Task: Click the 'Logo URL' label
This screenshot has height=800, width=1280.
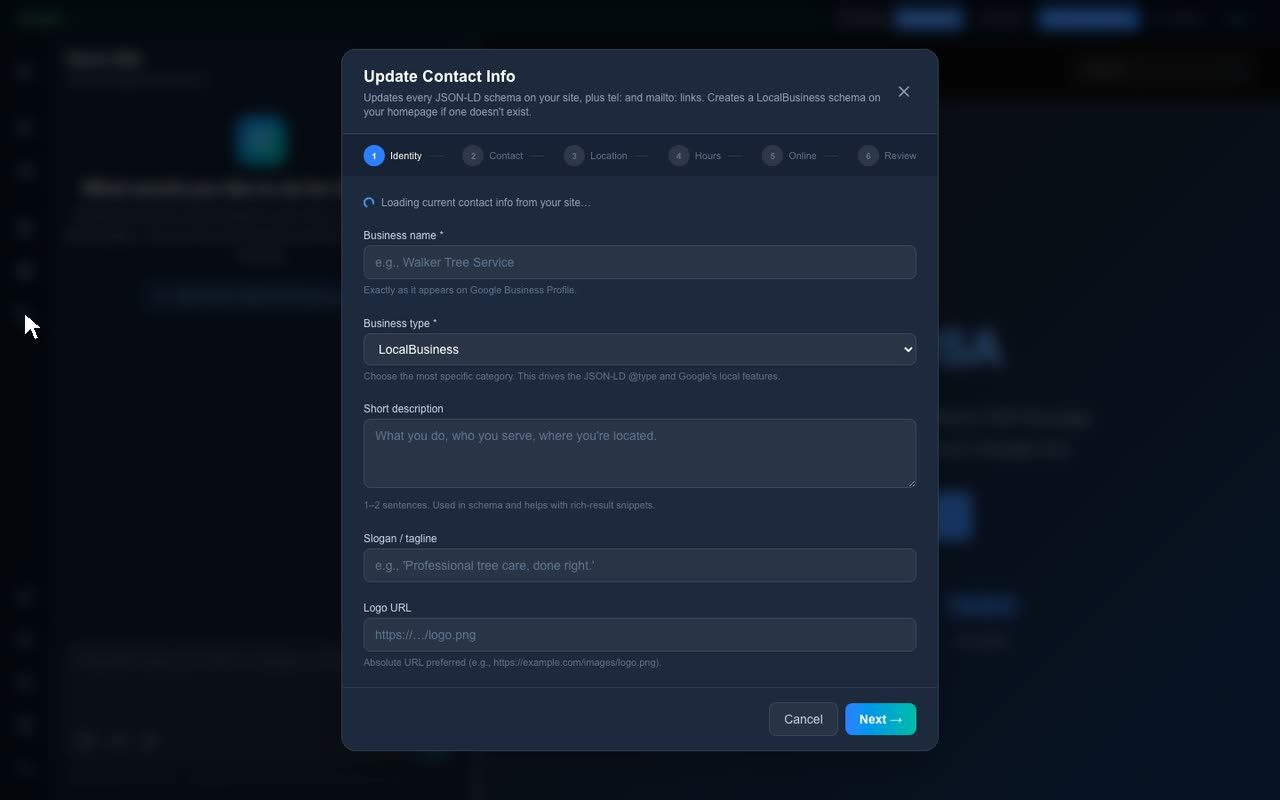Action: tap(387, 608)
